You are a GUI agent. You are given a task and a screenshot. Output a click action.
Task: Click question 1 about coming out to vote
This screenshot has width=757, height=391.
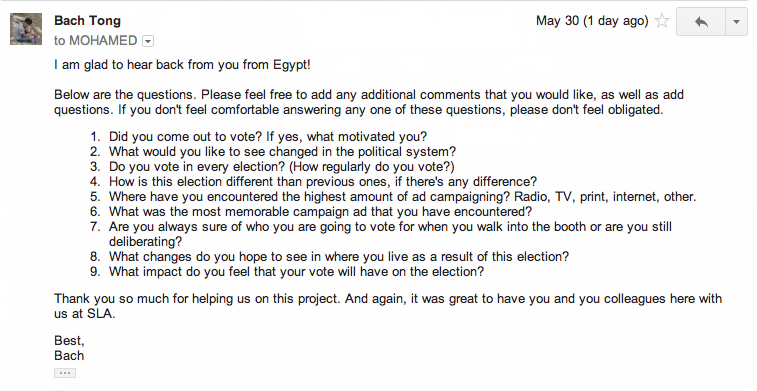[x=267, y=137]
